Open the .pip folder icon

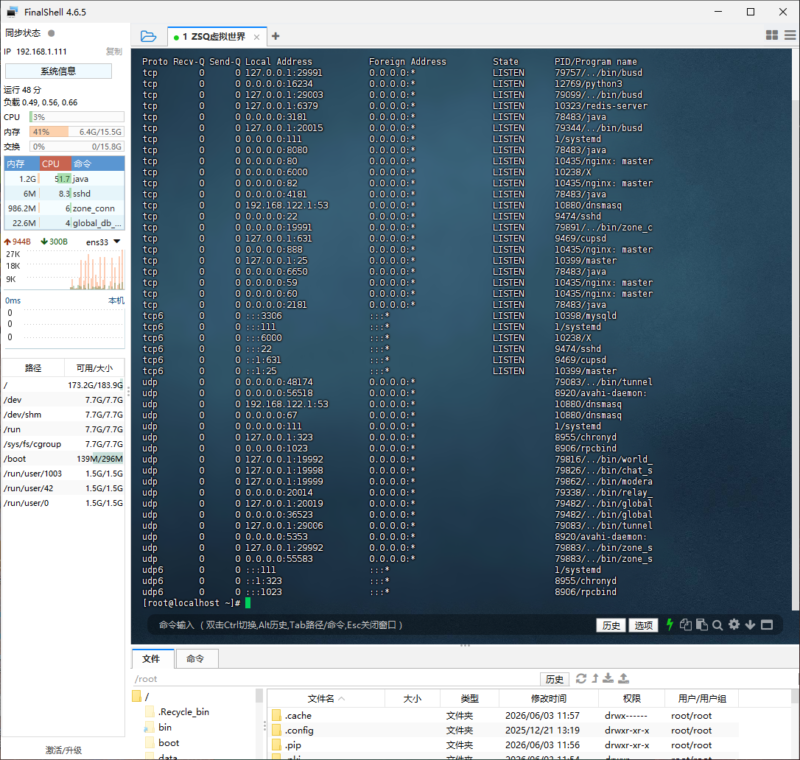[277, 745]
